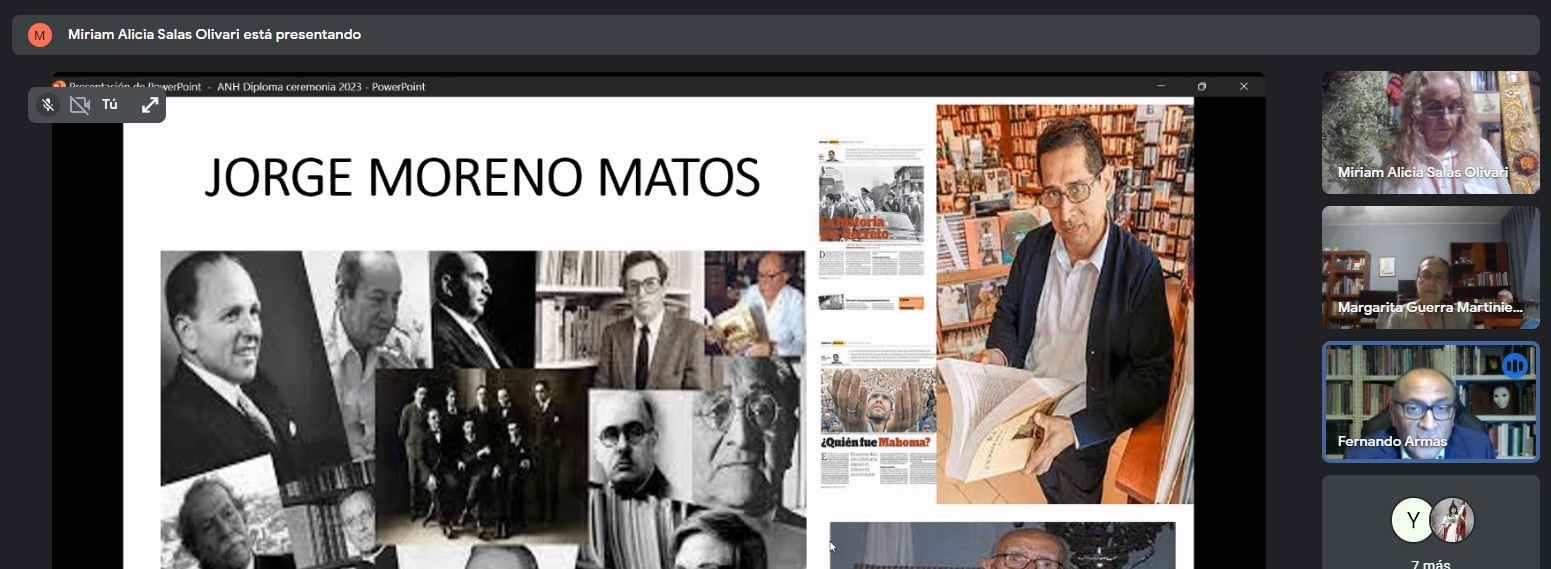Toggle the muted microphone icon
This screenshot has height=569, width=1551.
click(47, 105)
